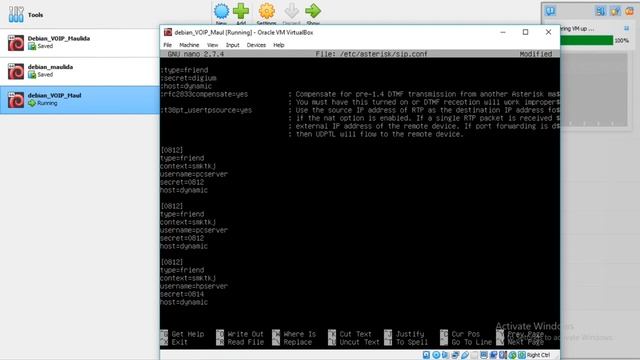640x360 pixels.
Task: Open Settings via the orange gear icon
Action: point(267,11)
